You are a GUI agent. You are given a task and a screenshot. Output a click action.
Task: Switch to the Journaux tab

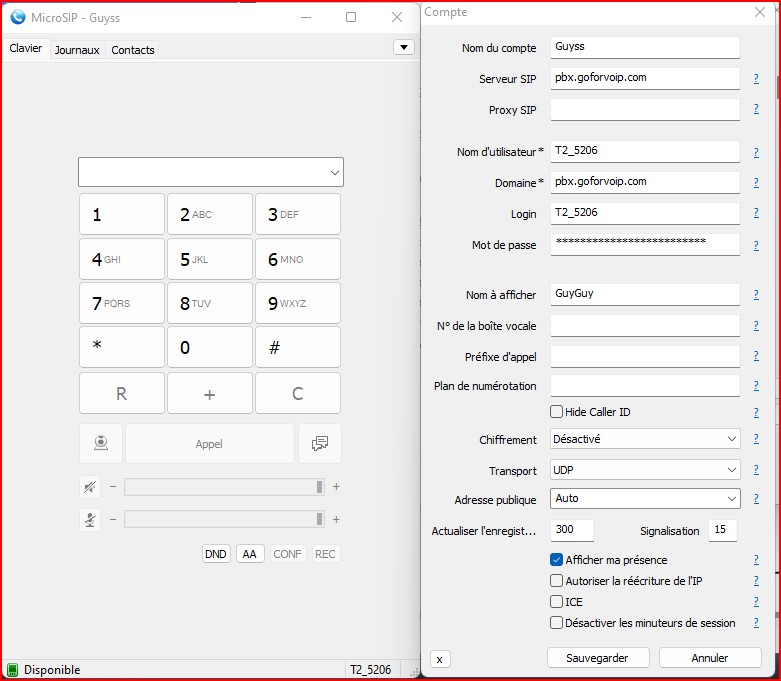point(77,50)
